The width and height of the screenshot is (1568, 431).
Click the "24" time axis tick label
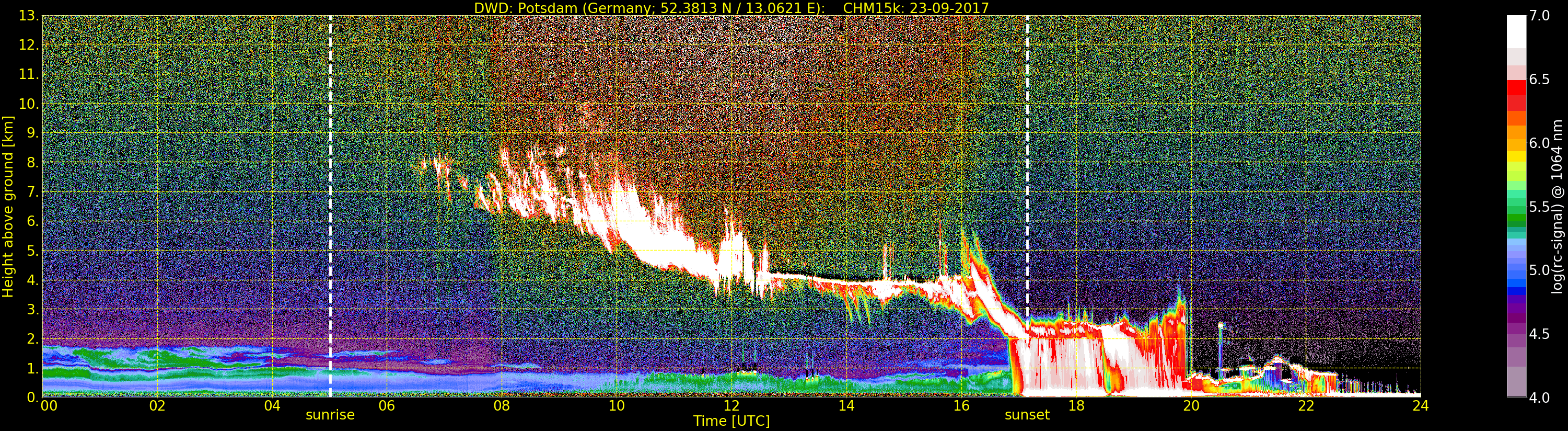point(1421,406)
